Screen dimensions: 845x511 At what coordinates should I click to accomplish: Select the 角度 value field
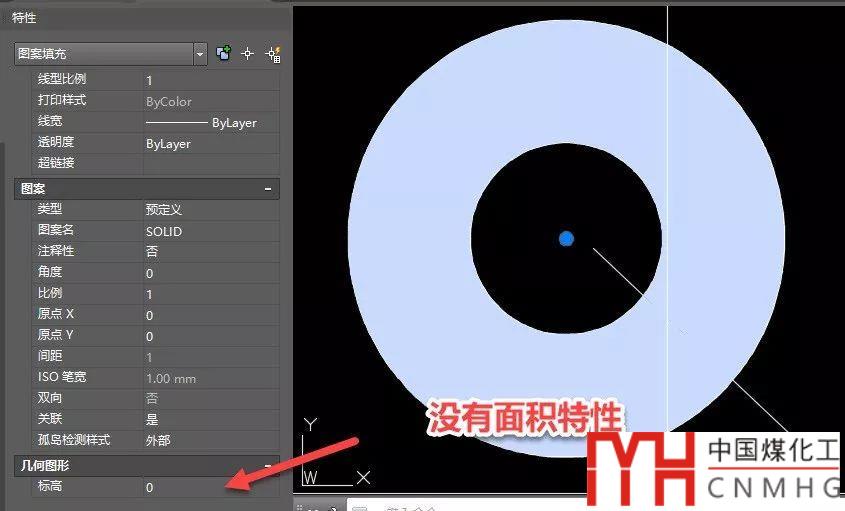[211, 273]
